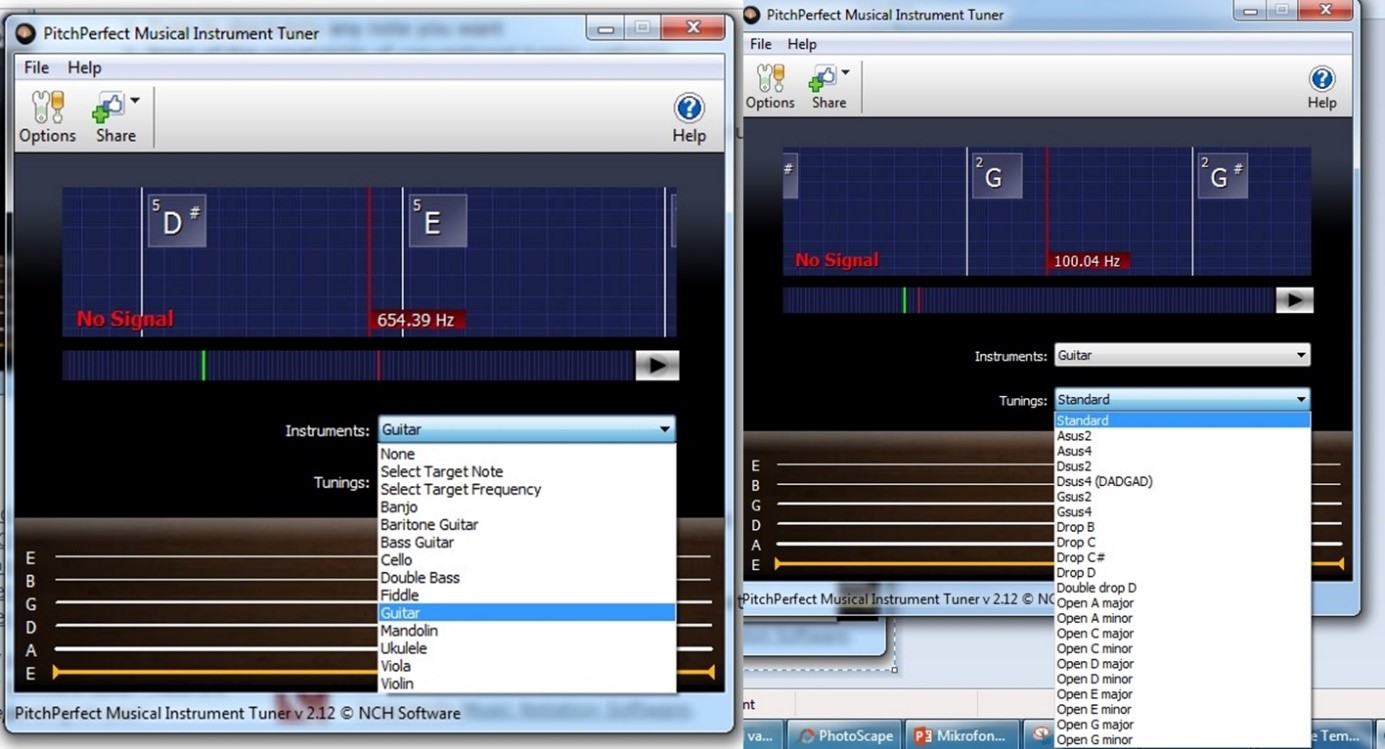Click the Share icon in left window
Image resolution: width=1385 pixels, height=749 pixels.
110,116
